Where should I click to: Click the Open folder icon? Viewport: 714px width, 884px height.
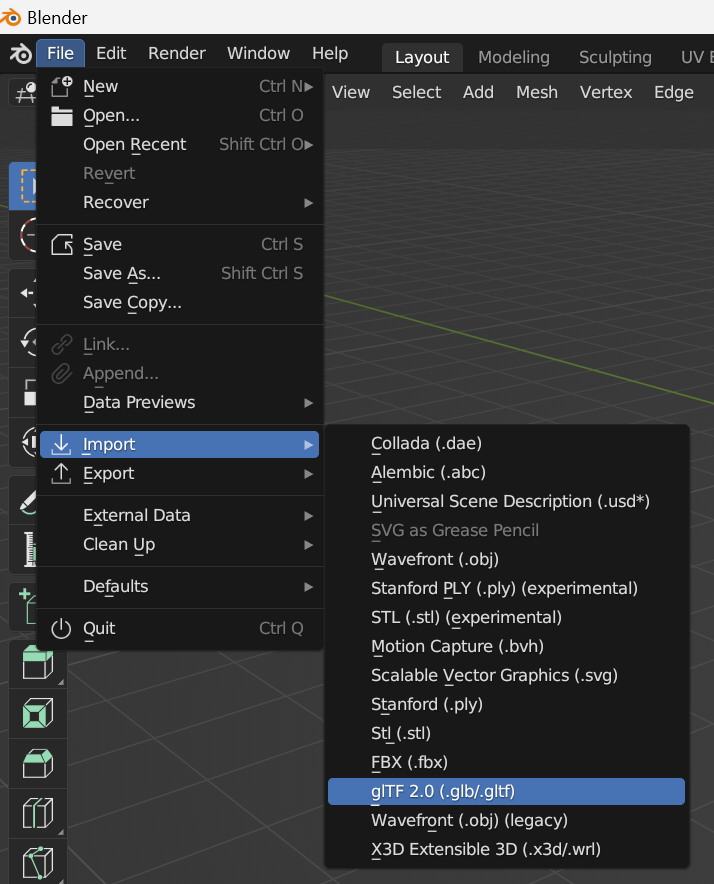[61, 116]
